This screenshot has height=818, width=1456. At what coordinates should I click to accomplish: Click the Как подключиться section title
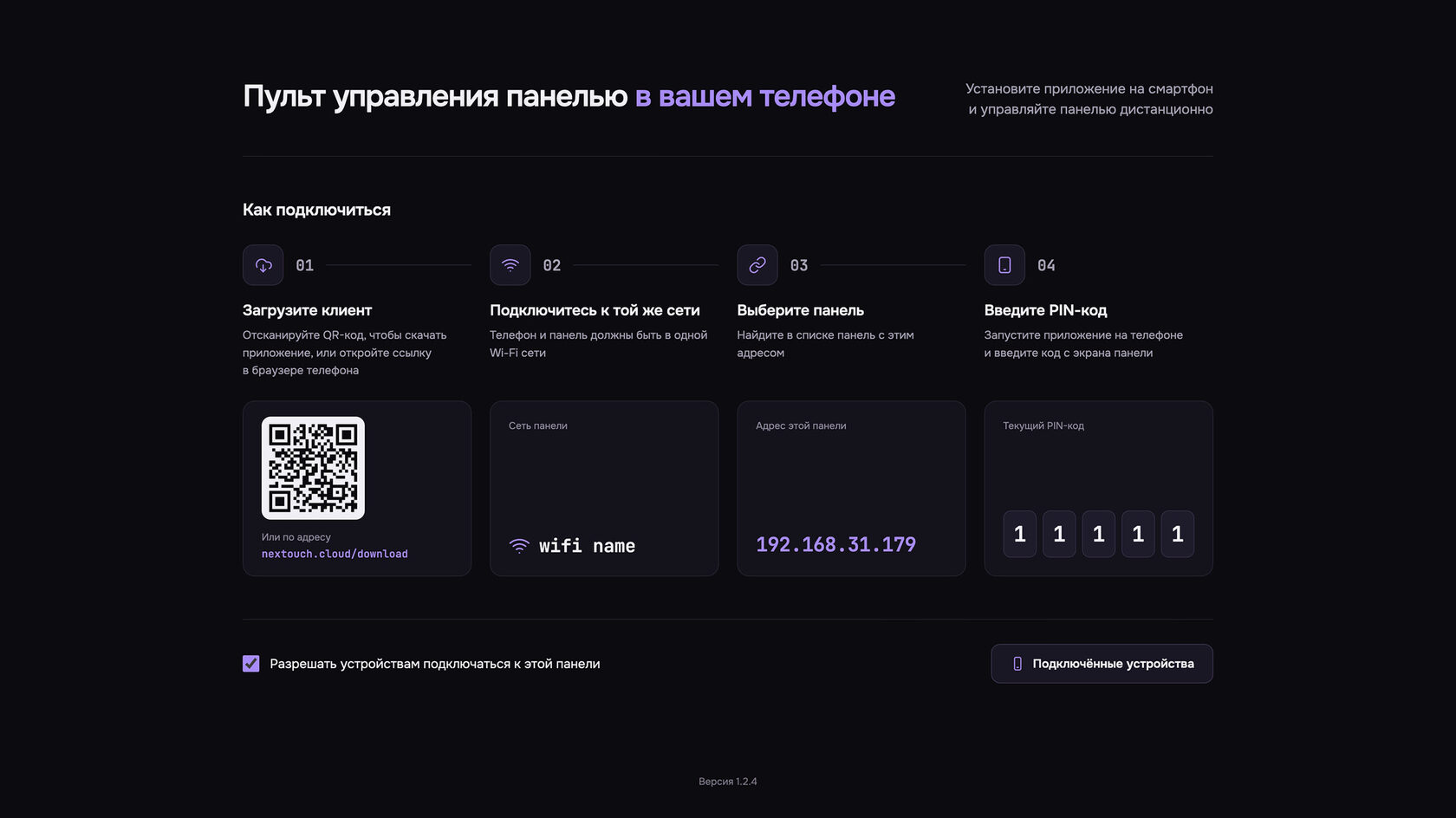(x=316, y=210)
